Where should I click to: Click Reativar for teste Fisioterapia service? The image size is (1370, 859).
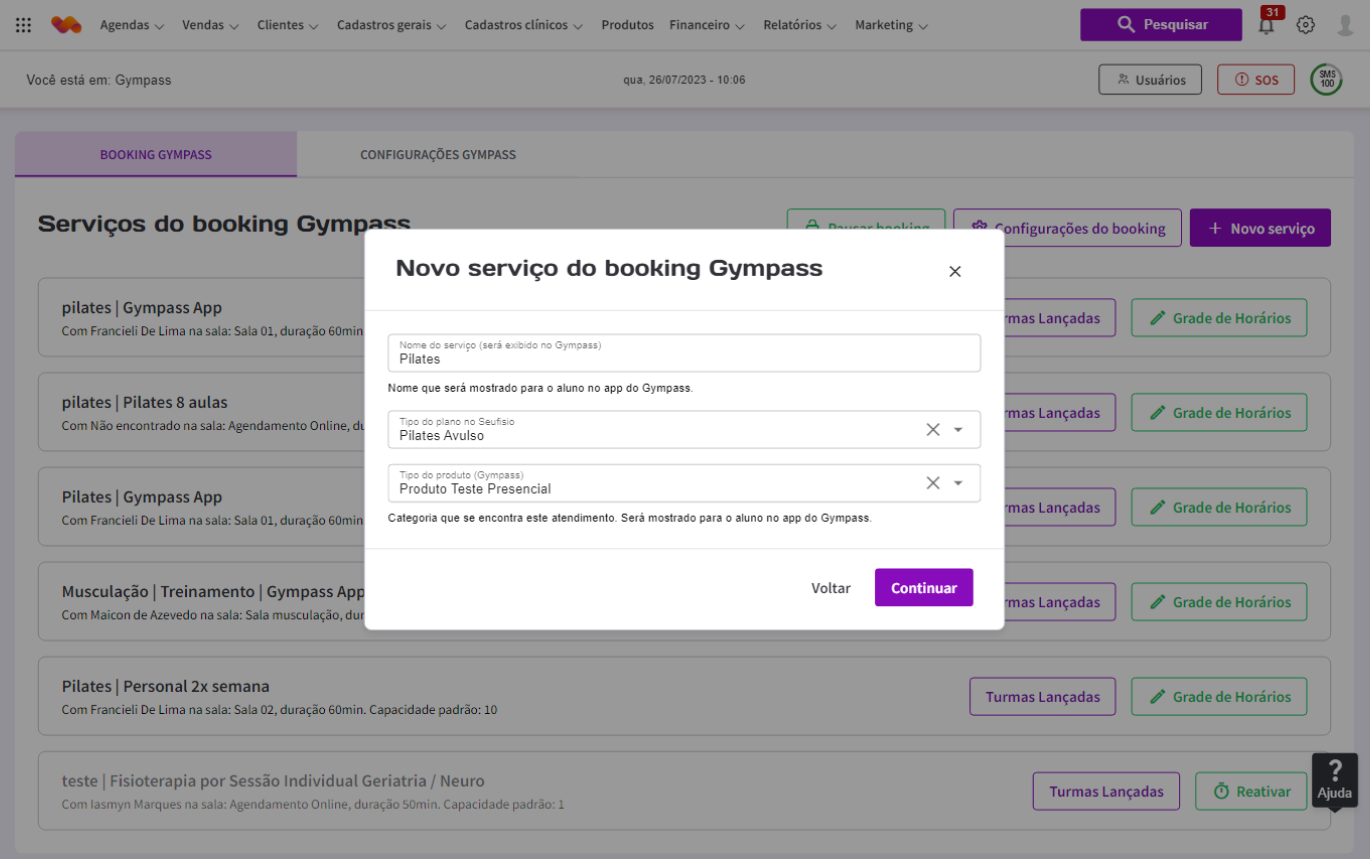[x=1251, y=791]
